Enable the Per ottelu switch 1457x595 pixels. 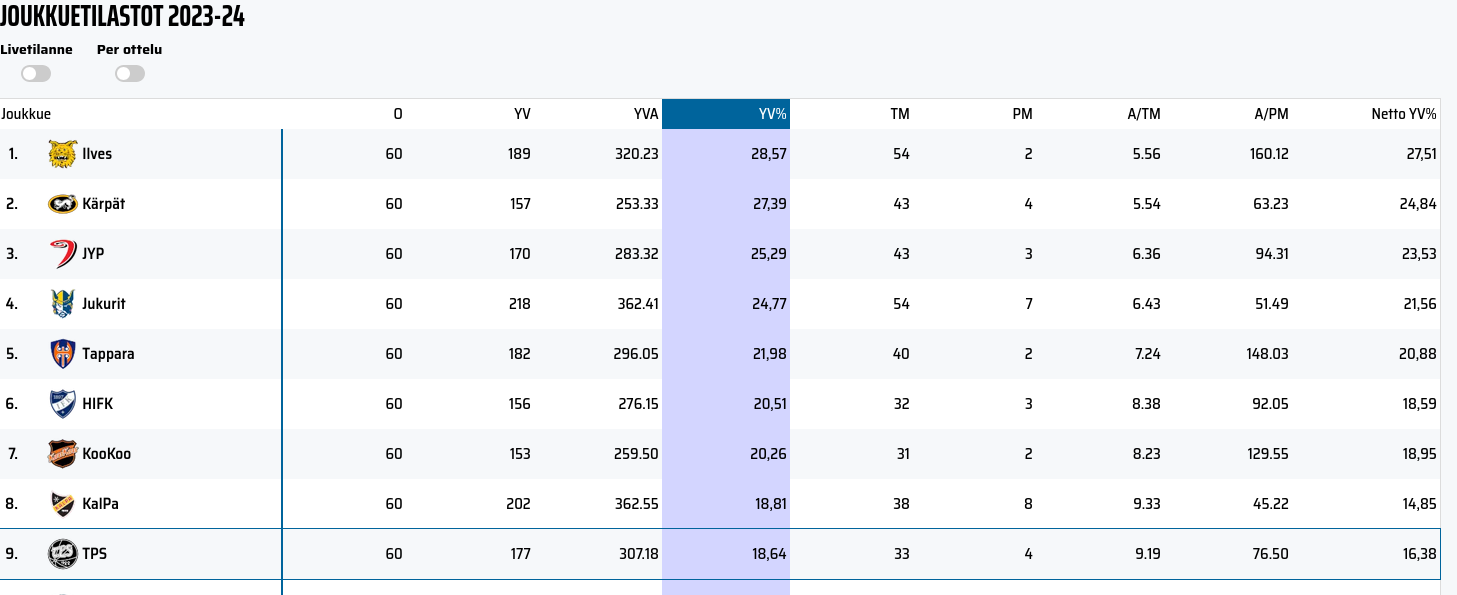coord(130,74)
